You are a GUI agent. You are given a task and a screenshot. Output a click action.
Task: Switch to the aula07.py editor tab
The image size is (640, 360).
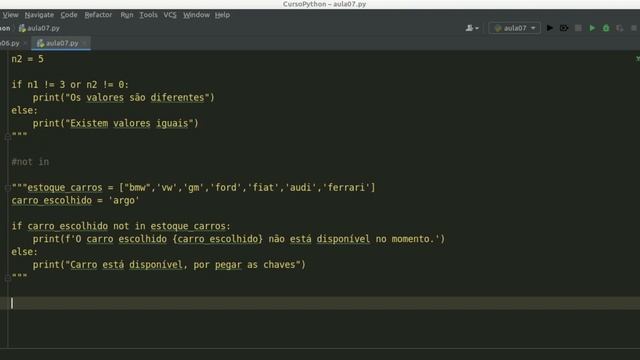pyautogui.click(x=61, y=43)
